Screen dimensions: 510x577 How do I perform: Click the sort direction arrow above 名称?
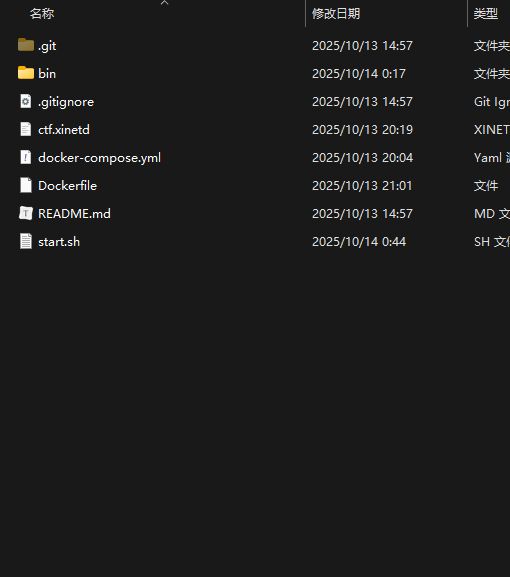[x=164, y=3]
